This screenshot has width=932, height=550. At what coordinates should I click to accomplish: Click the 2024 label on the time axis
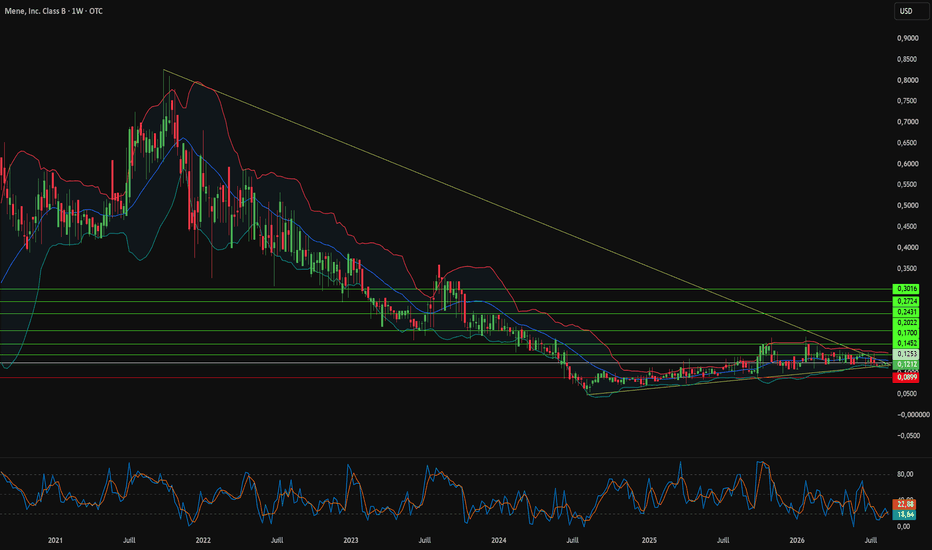(499, 540)
